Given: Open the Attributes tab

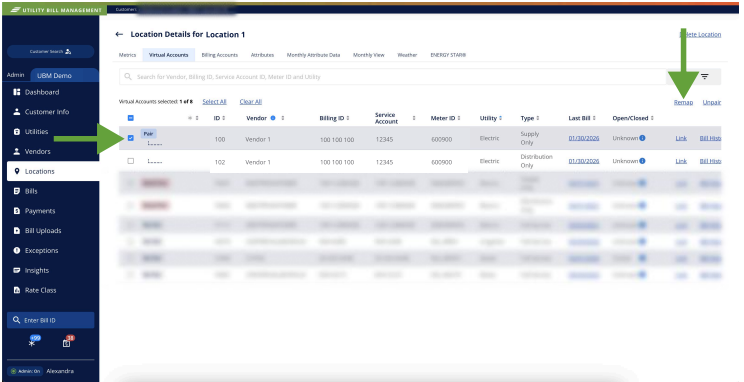Looking at the screenshot, I should 262,55.
